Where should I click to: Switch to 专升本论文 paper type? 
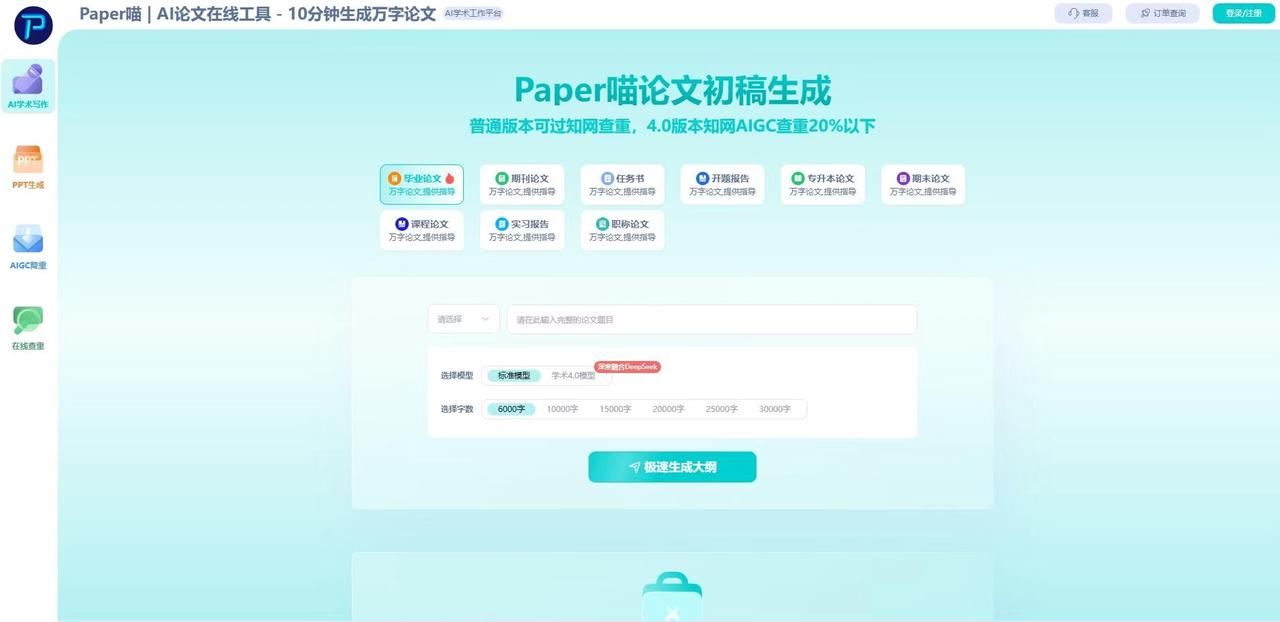(x=823, y=185)
